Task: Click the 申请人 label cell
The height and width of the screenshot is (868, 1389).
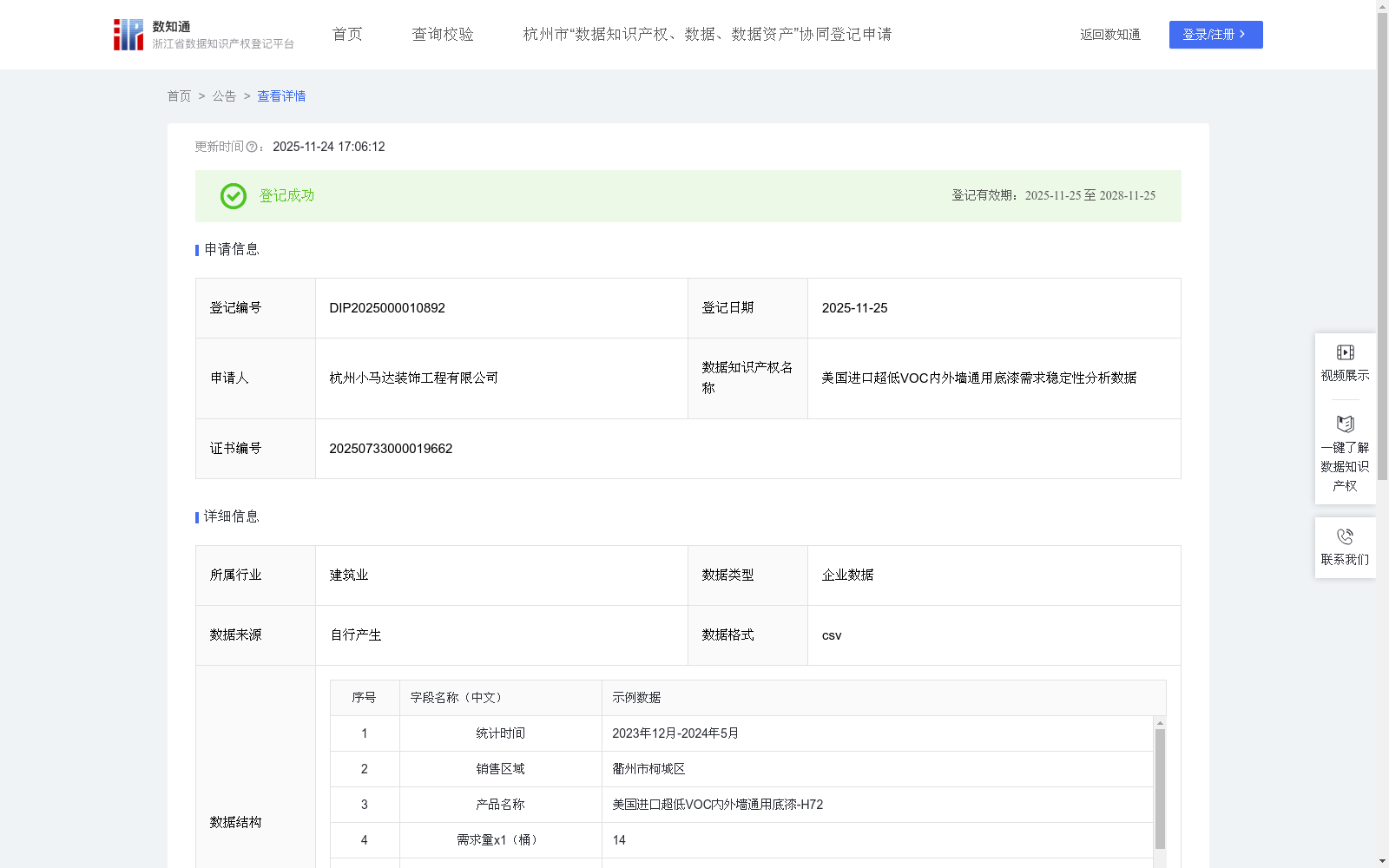Action: pyautogui.click(x=255, y=378)
